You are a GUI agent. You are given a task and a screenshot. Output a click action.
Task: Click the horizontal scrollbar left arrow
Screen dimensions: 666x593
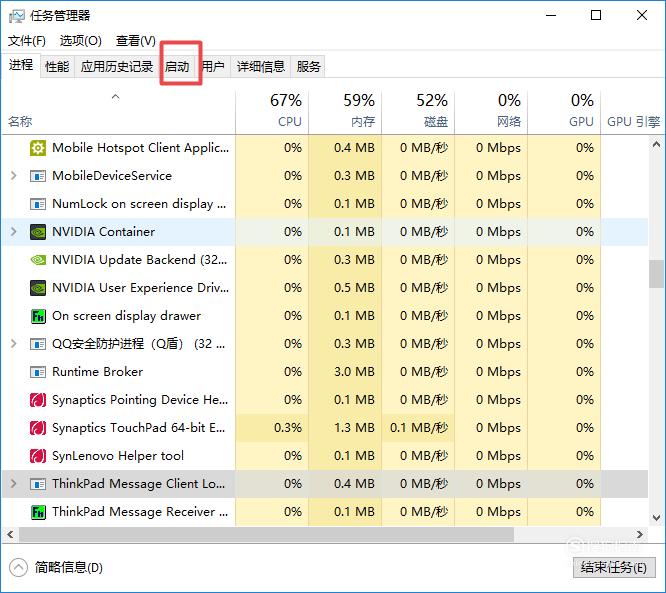[10, 535]
